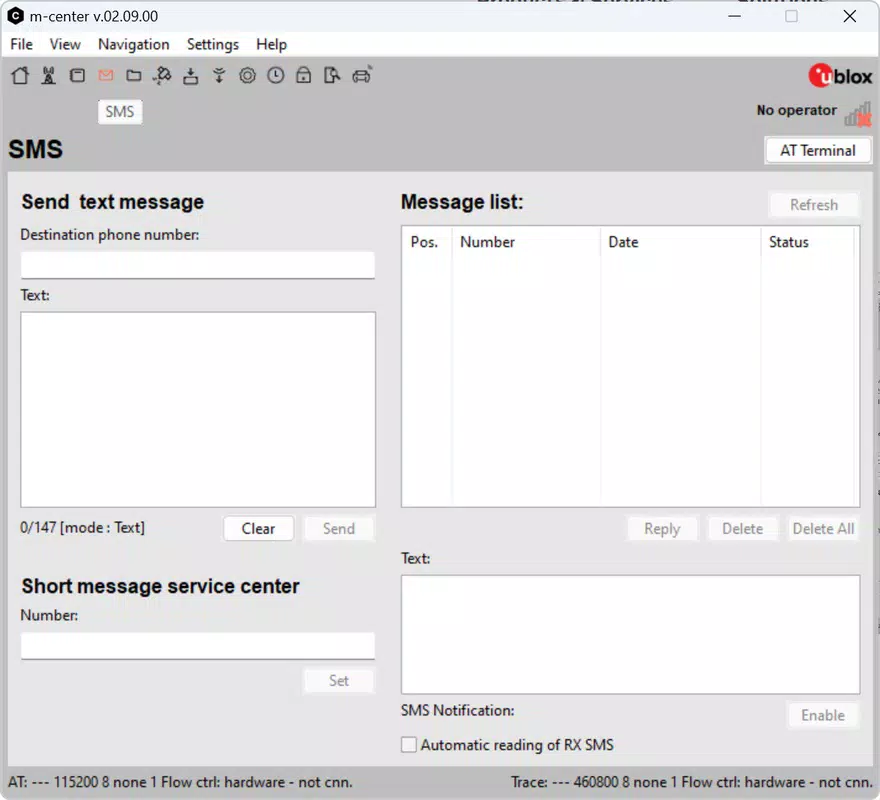The width and height of the screenshot is (880, 800).
Task: Minimize the m-center window
Action: pyautogui.click(x=735, y=16)
